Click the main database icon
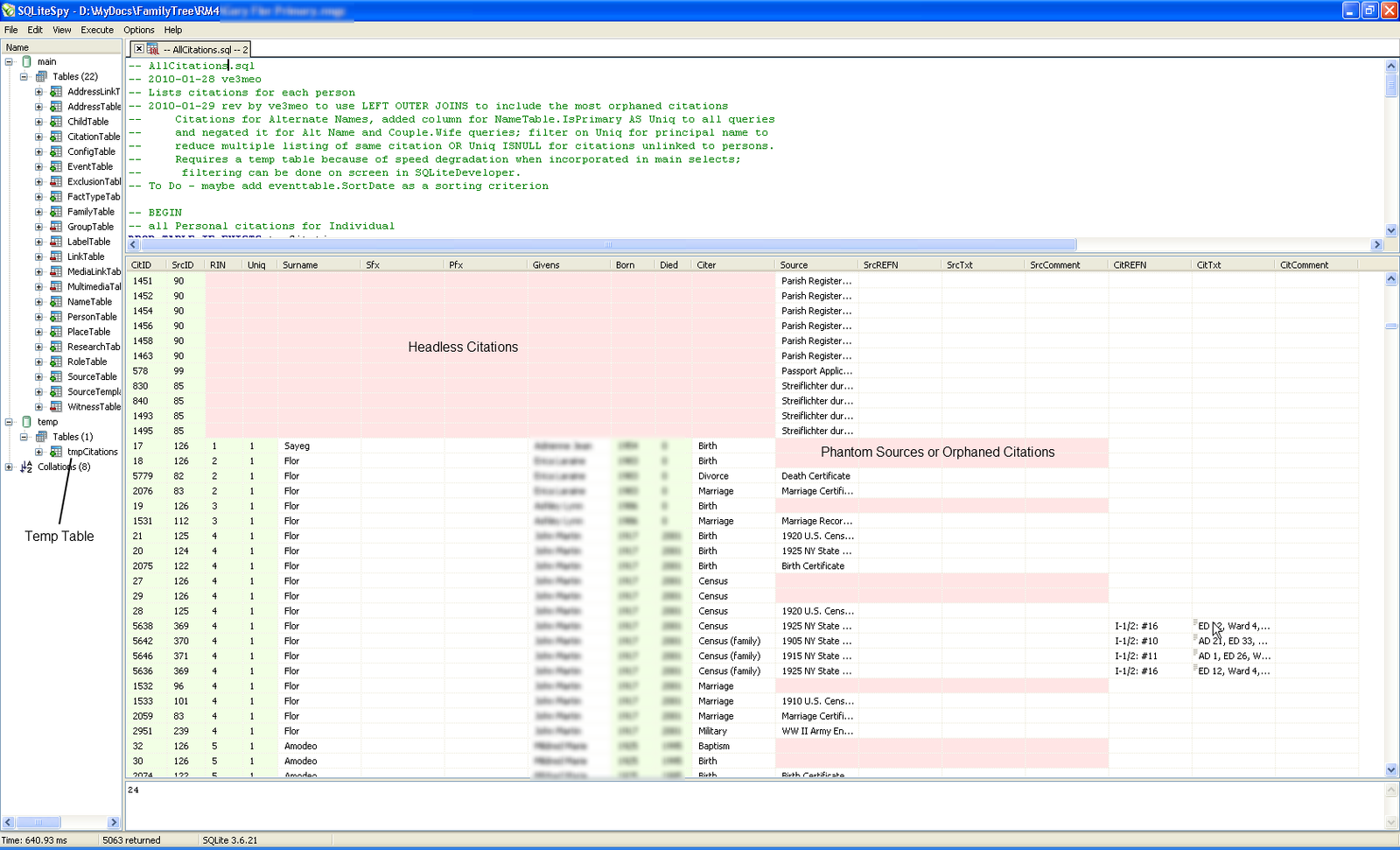Image resolution: width=1400 pixels, height=850 pixels. (x=26, y=61)
